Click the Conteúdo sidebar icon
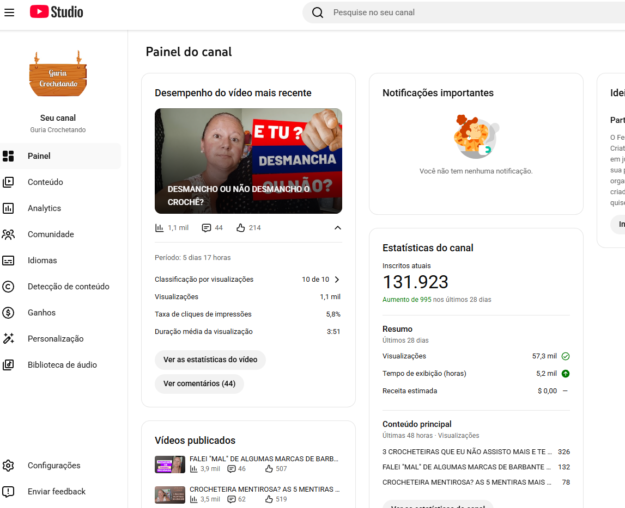Image resolution: width=625 pixels, height=508 pixels. point(8,182)
